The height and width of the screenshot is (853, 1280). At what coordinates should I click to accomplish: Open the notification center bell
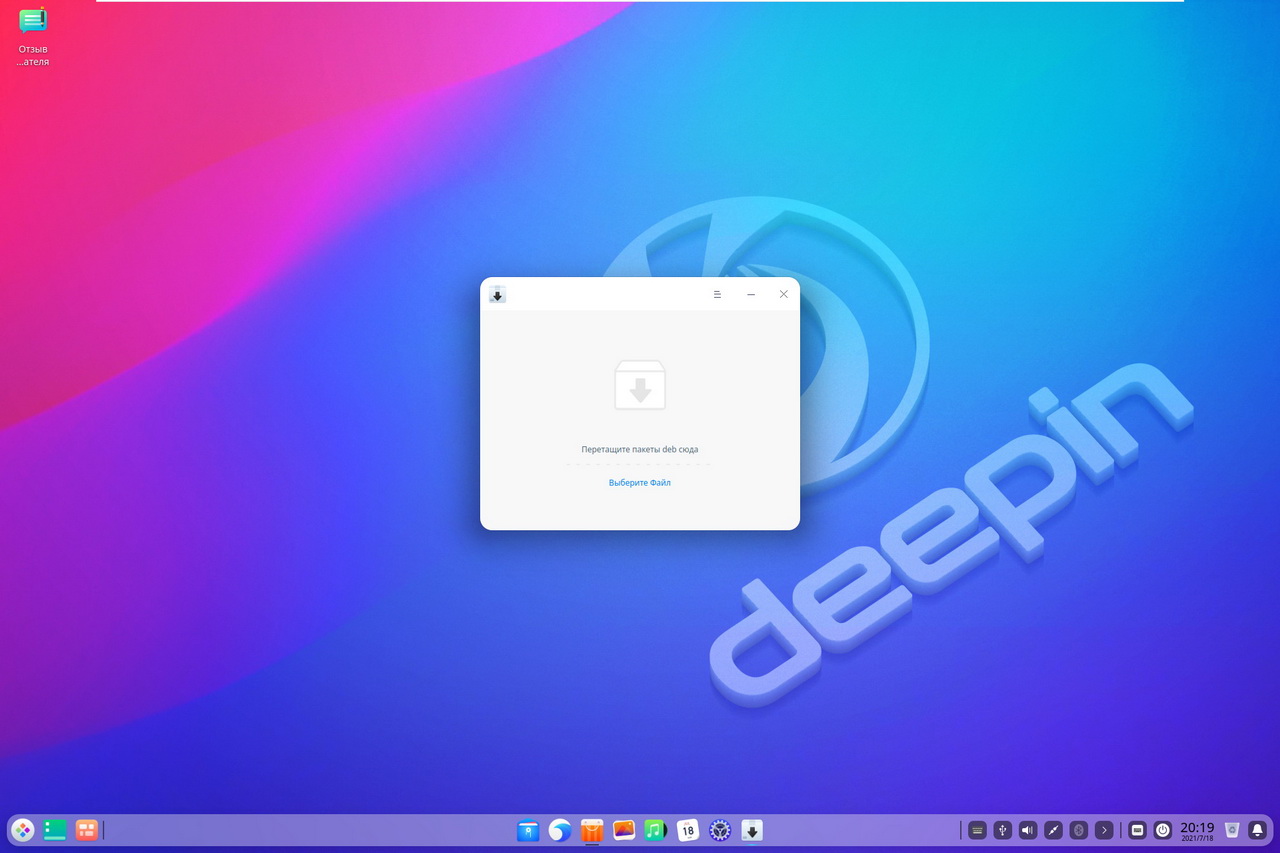tap(1257, 830)
